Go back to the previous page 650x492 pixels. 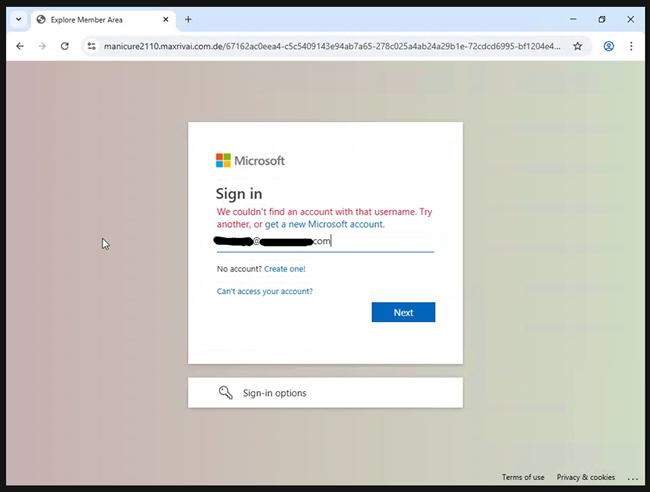(20, 46)
